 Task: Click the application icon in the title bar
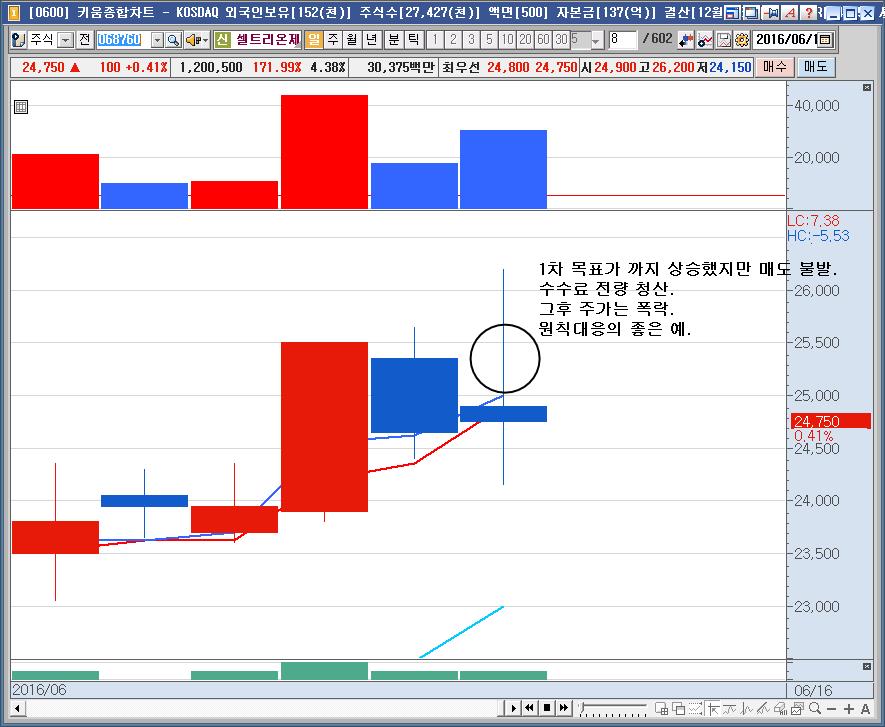tap(13, 12)
